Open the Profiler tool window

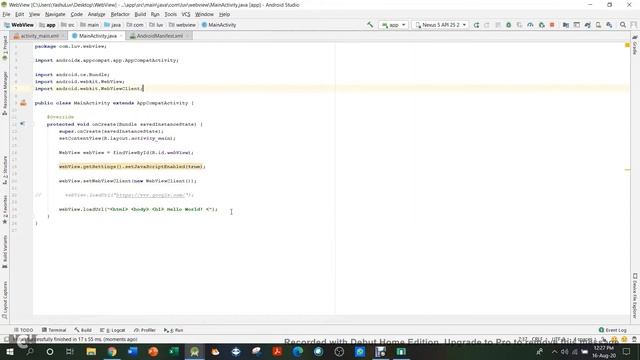coord(145,330)
